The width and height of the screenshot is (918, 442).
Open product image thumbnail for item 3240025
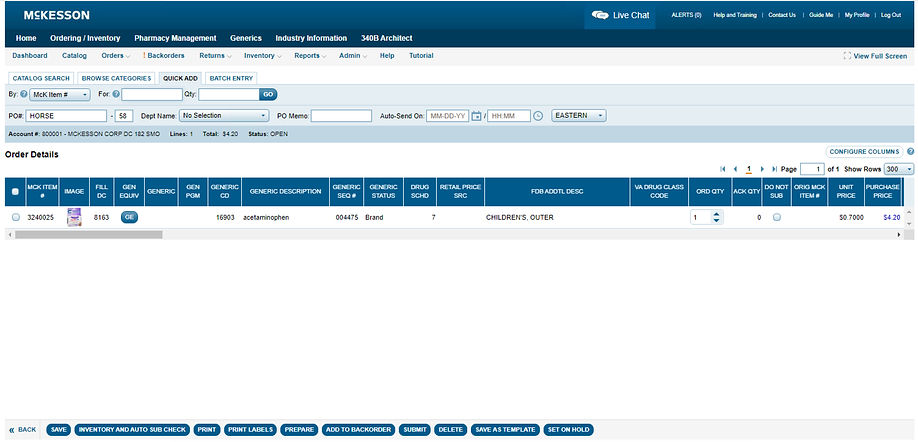pyautogui.click(x=74, y=217)
